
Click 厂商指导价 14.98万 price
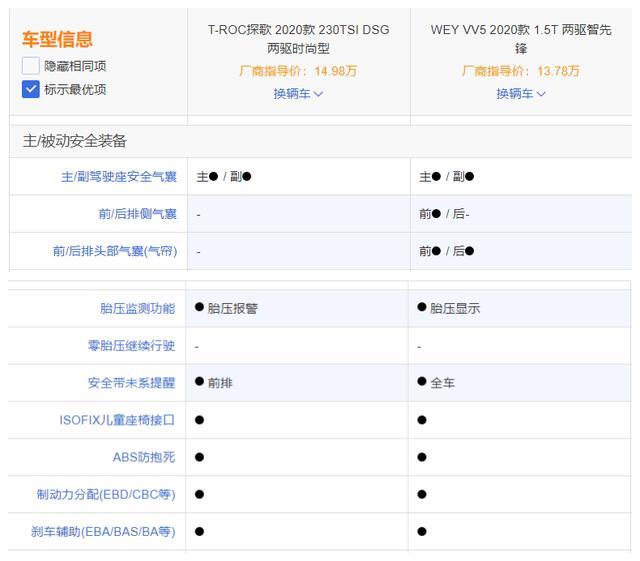coord(298,71)
